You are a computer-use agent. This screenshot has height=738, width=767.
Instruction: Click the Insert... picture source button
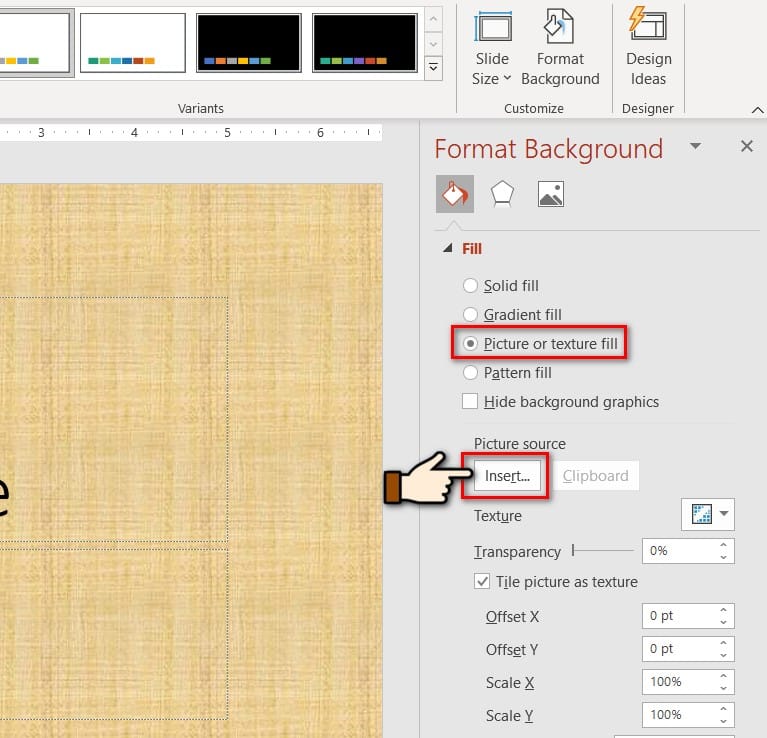coord(507,476)
